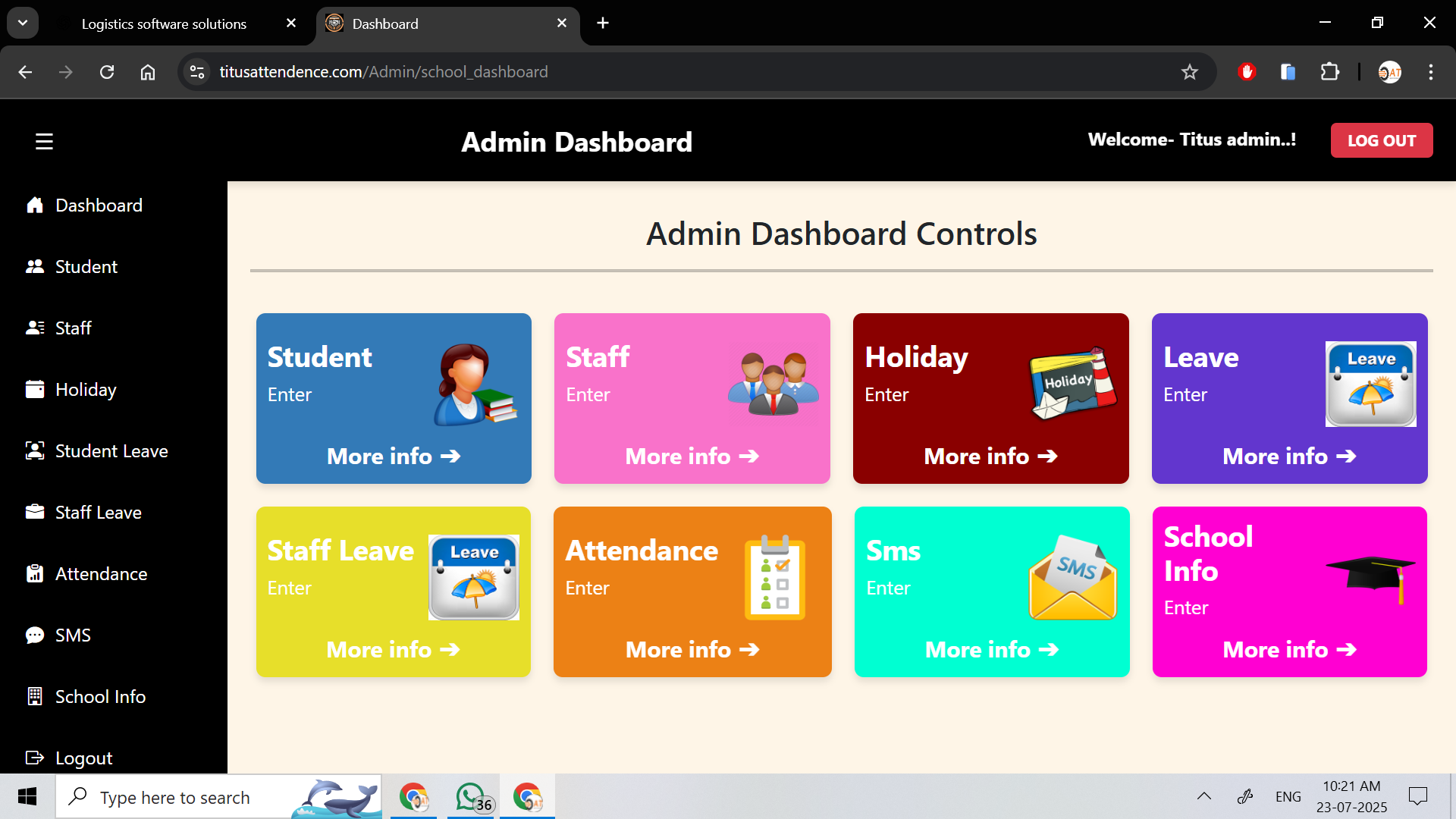Open Chrome three-dot menu
Image resolution: width=1456 pixels, height=819 pixels.
coord(1430,72)
